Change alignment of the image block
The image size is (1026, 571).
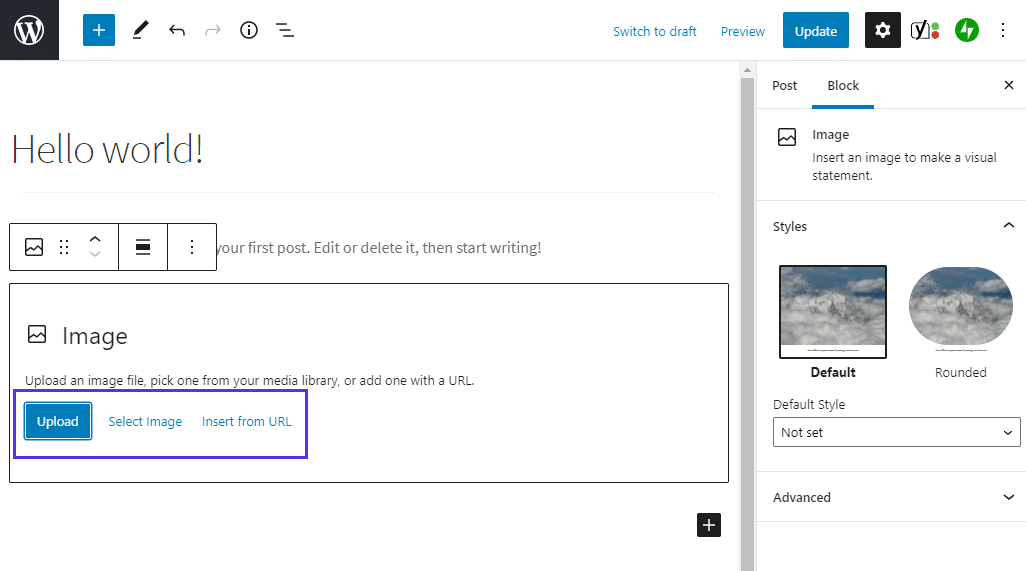coord(143,247)
